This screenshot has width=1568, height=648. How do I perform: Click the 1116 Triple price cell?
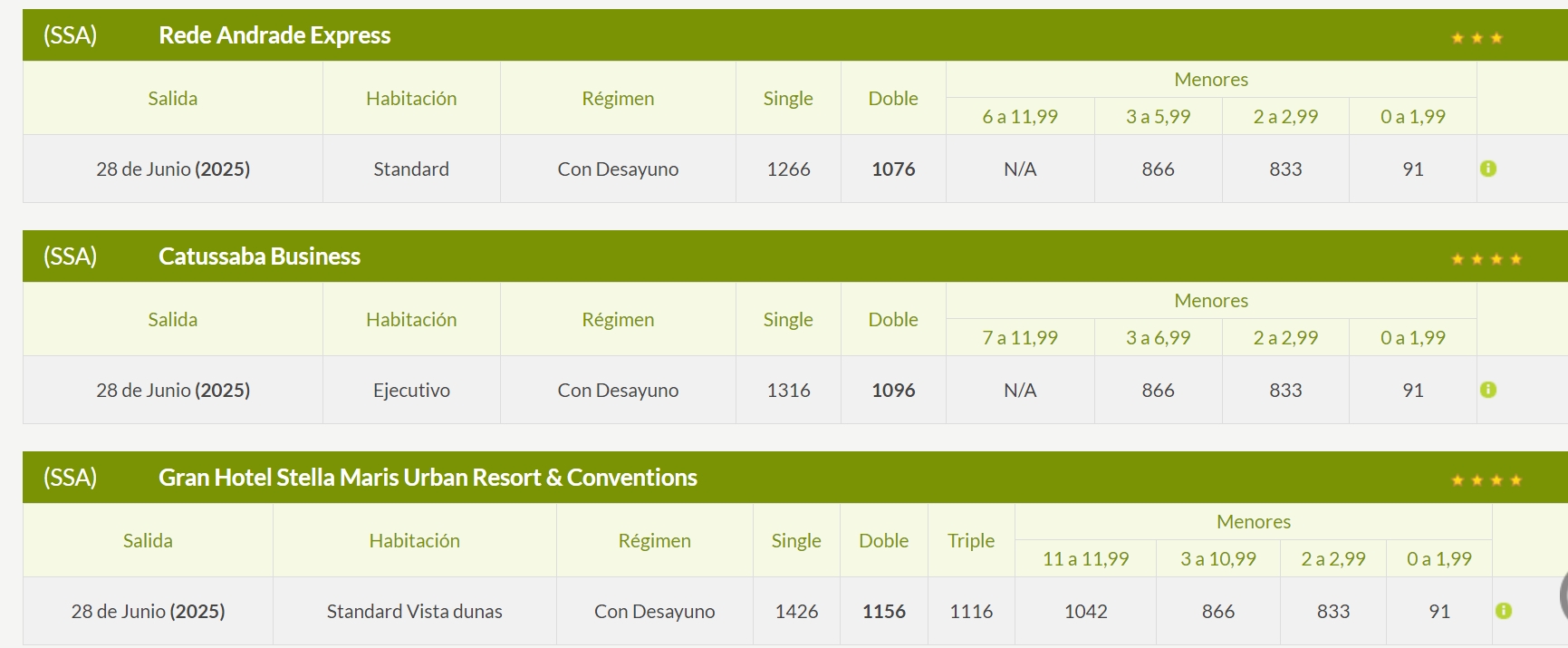click(971, 611)
